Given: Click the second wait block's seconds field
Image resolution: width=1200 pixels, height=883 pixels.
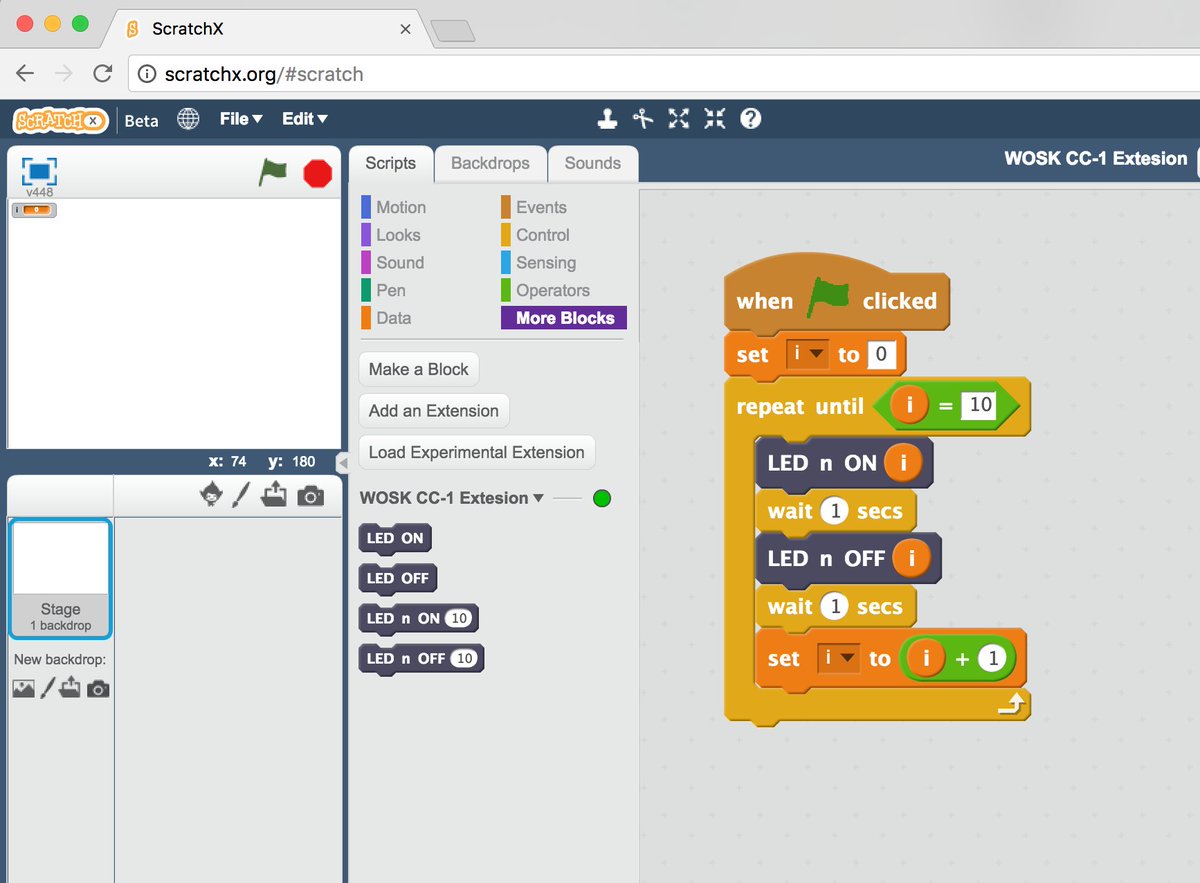Looking at the screenshot, I should [x=834, y=607].
